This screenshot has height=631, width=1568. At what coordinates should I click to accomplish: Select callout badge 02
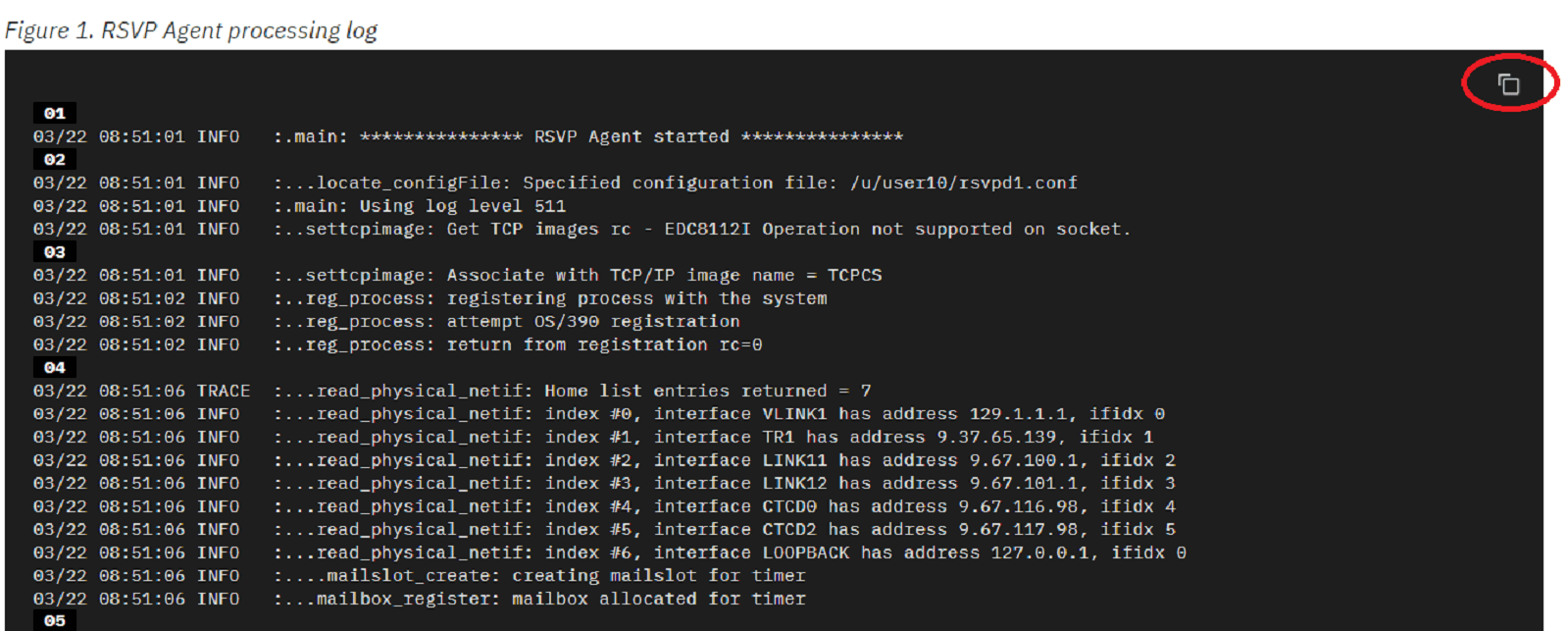point(56,159)
